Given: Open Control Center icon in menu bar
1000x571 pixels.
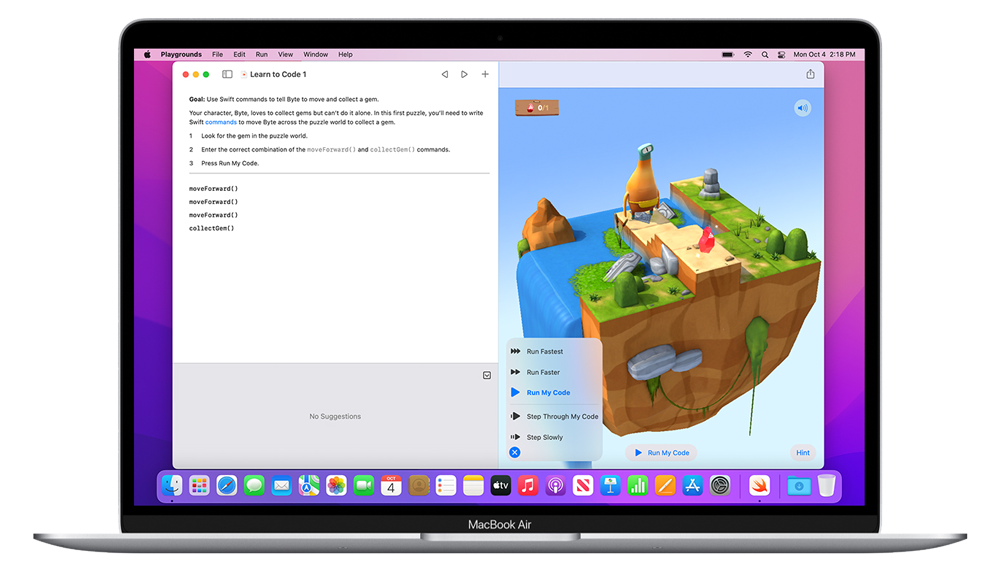Looking at the screenshot, I should coord(781,54).
